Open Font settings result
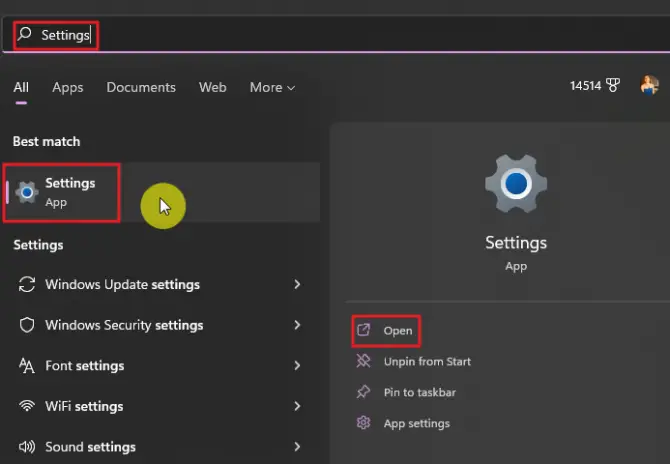The image size is (670, 464). click(161, 366)
